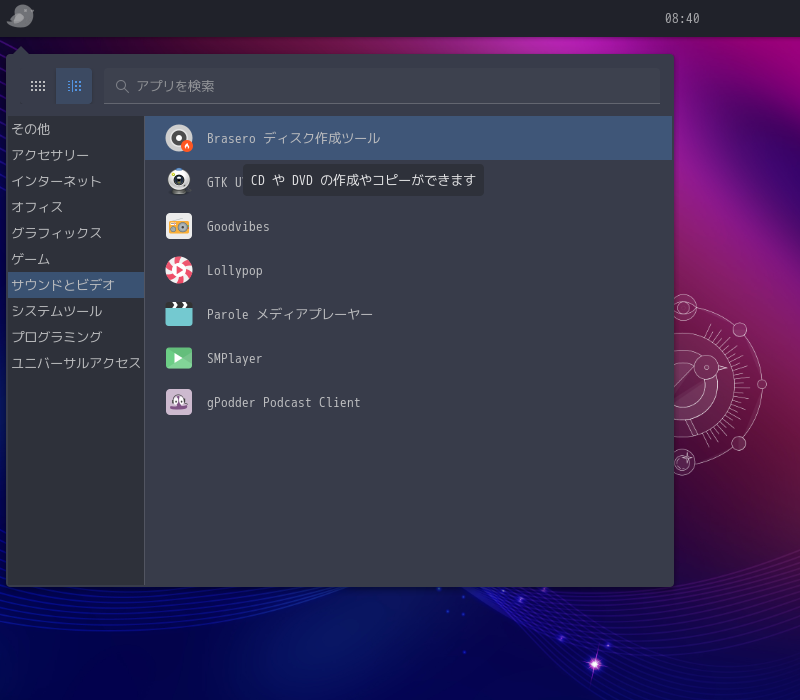Click the 08:40 panel clock
The height and width of the screenshot is (700, 800).
pos(682,18)
